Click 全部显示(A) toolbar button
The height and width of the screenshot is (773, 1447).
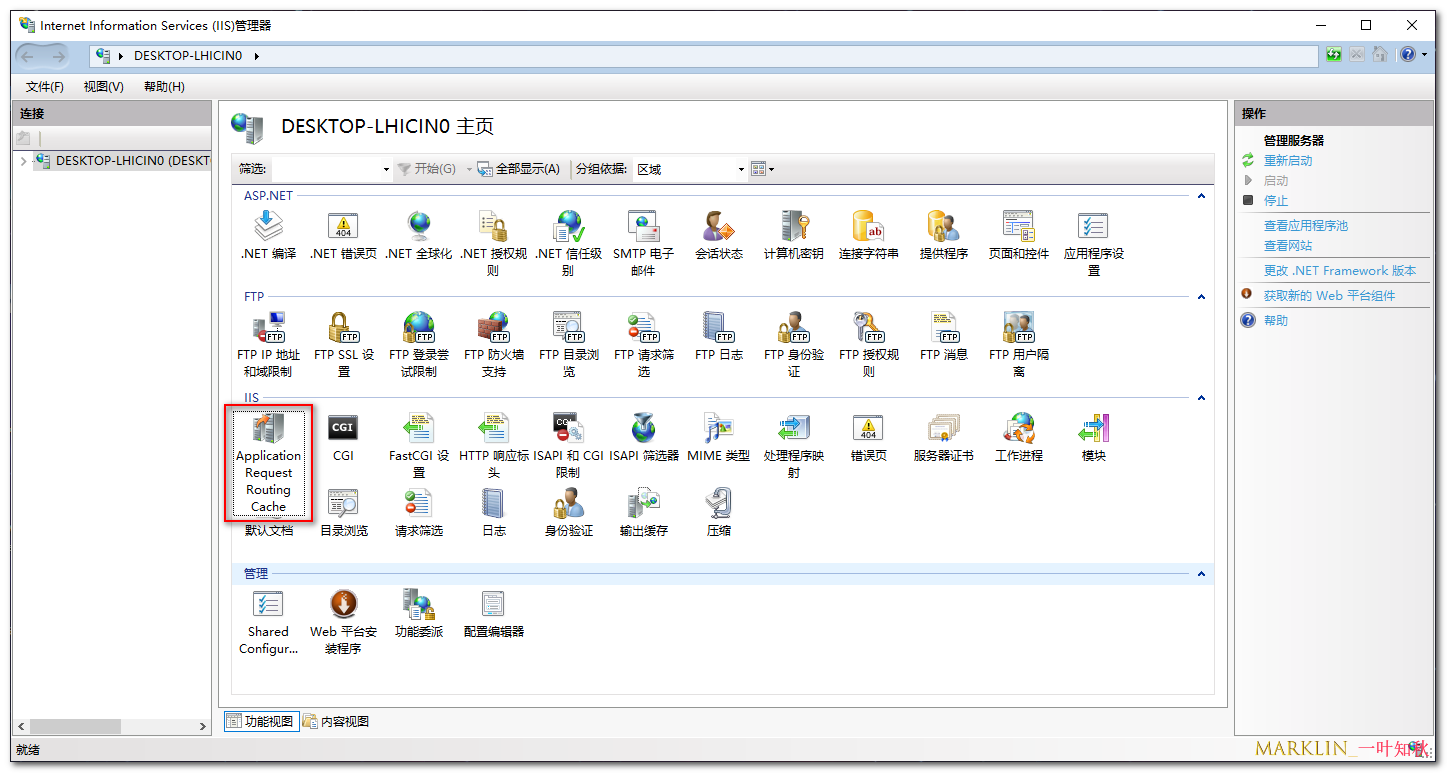pyautogui.click(x=519, y=170)
